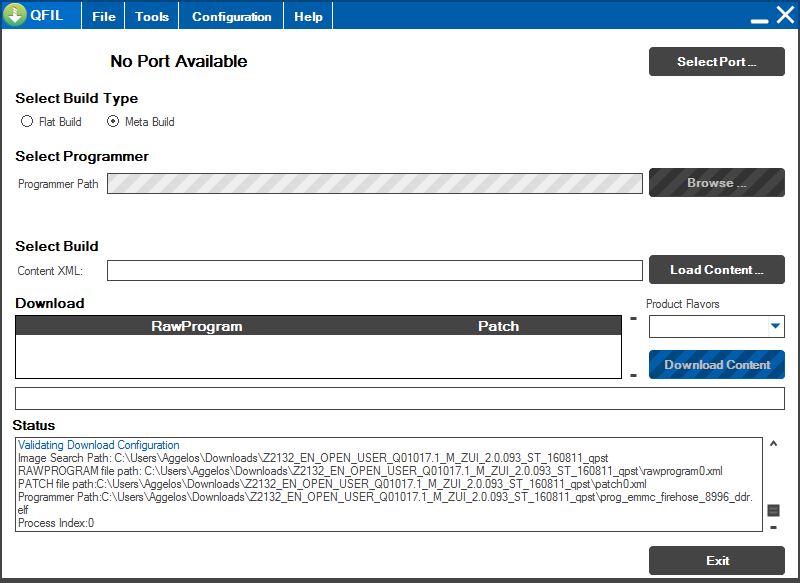Click the Patch column header

point(498,326)
